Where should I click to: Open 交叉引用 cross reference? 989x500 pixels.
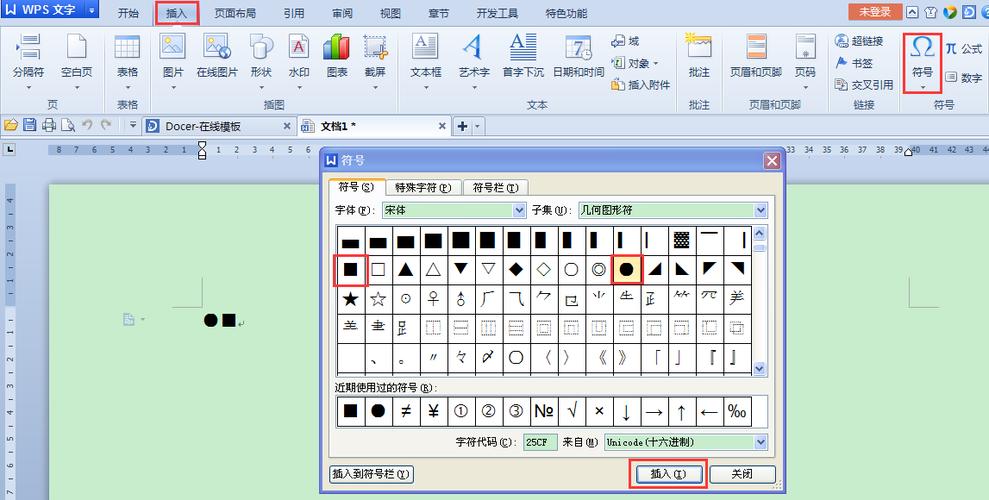863,84
